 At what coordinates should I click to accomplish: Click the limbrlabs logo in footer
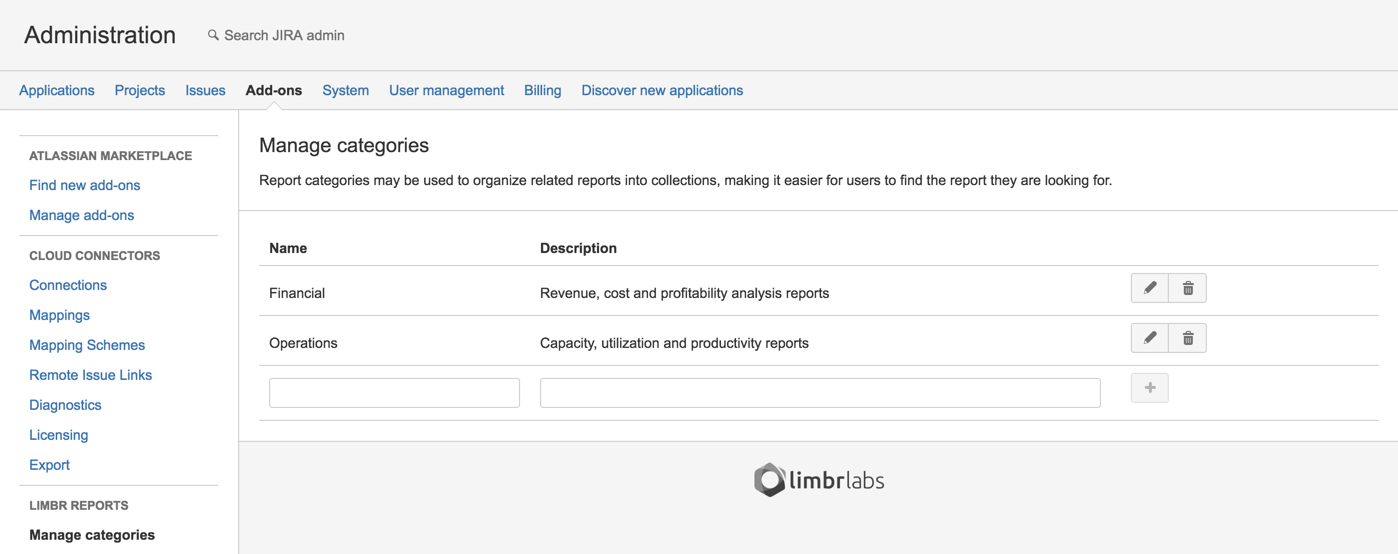tap(819, 480)
